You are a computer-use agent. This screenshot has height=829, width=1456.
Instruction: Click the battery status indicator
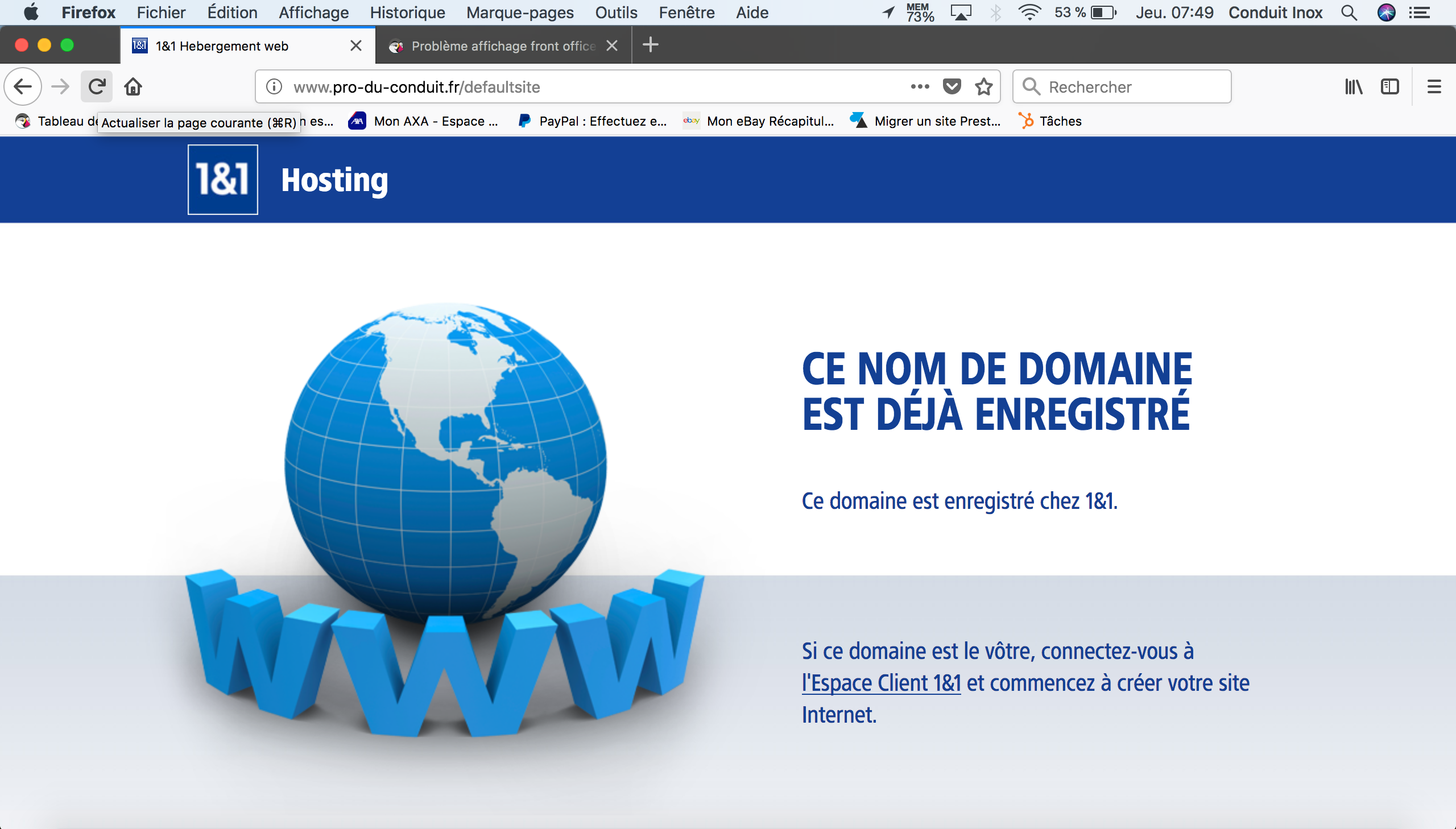(x=1085, y=12)
